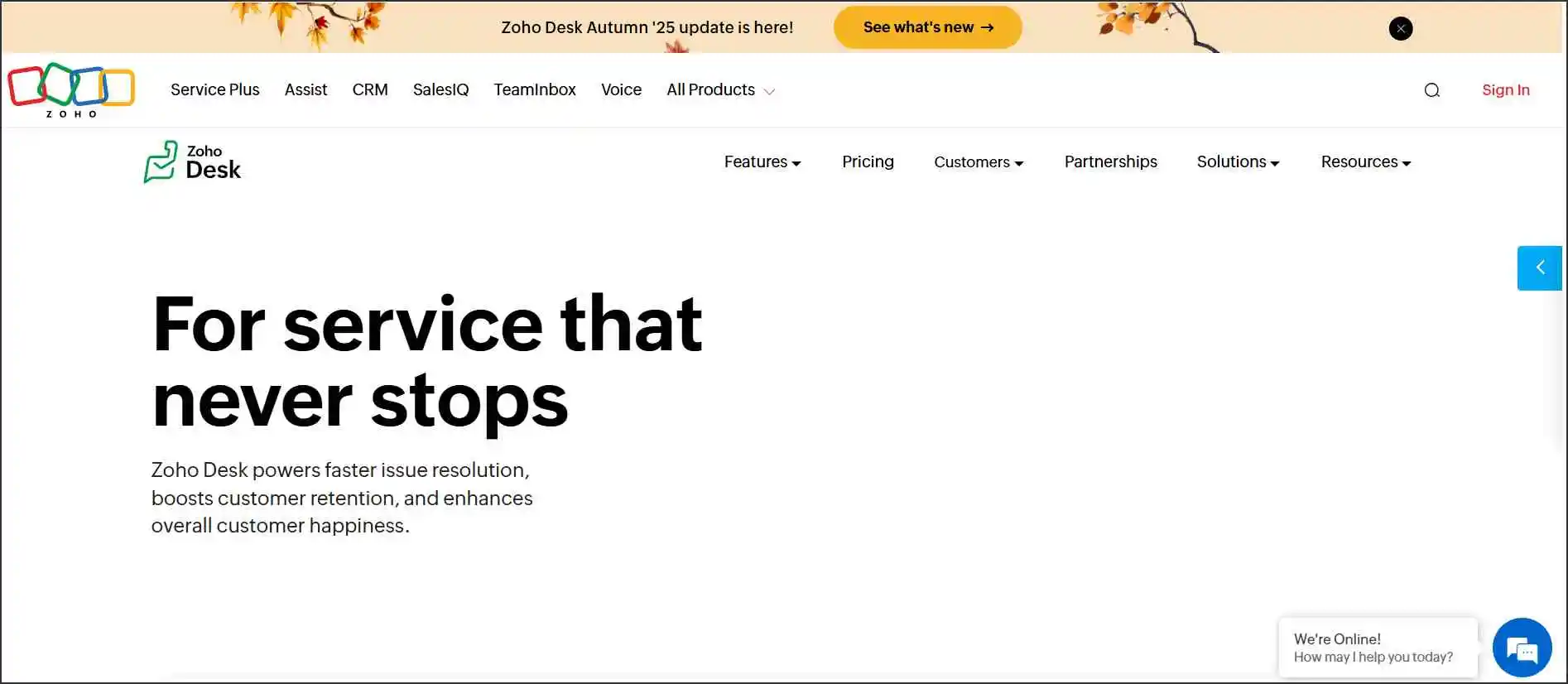Click the banner text about Autumn '25 update

(x=647, y=27)
